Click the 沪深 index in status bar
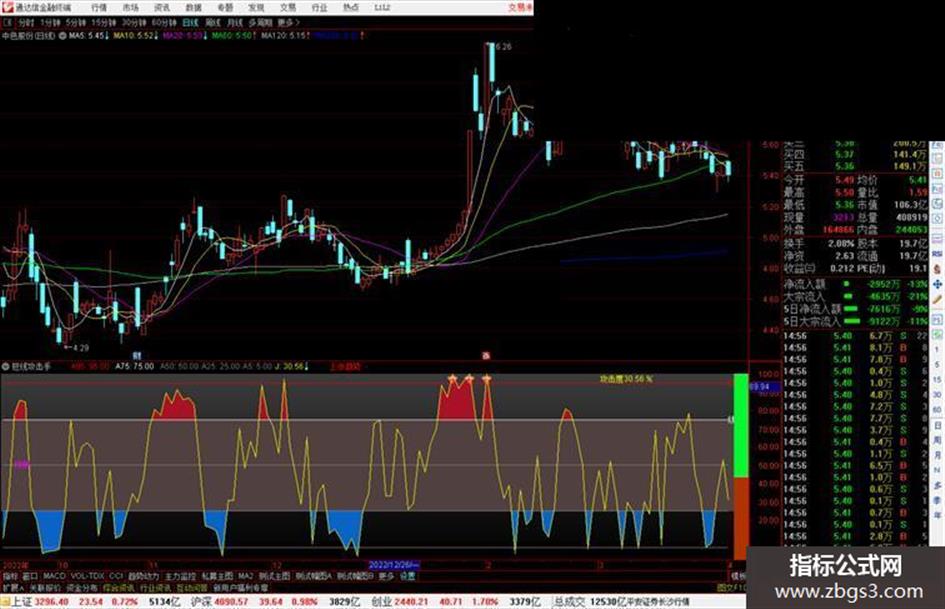Image resolution: width=945 pixels, height=609 pixels. pos(202,602)
